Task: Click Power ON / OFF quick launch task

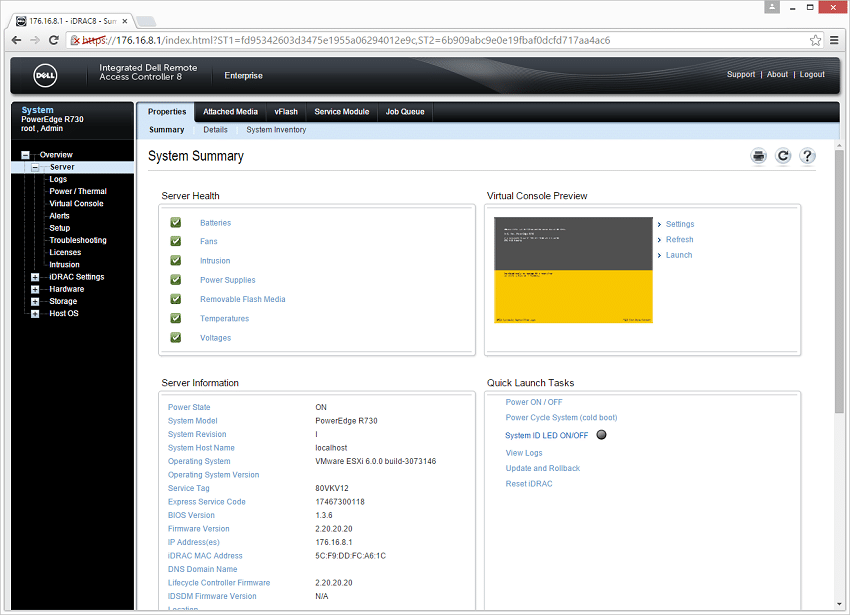Action: 534,402
